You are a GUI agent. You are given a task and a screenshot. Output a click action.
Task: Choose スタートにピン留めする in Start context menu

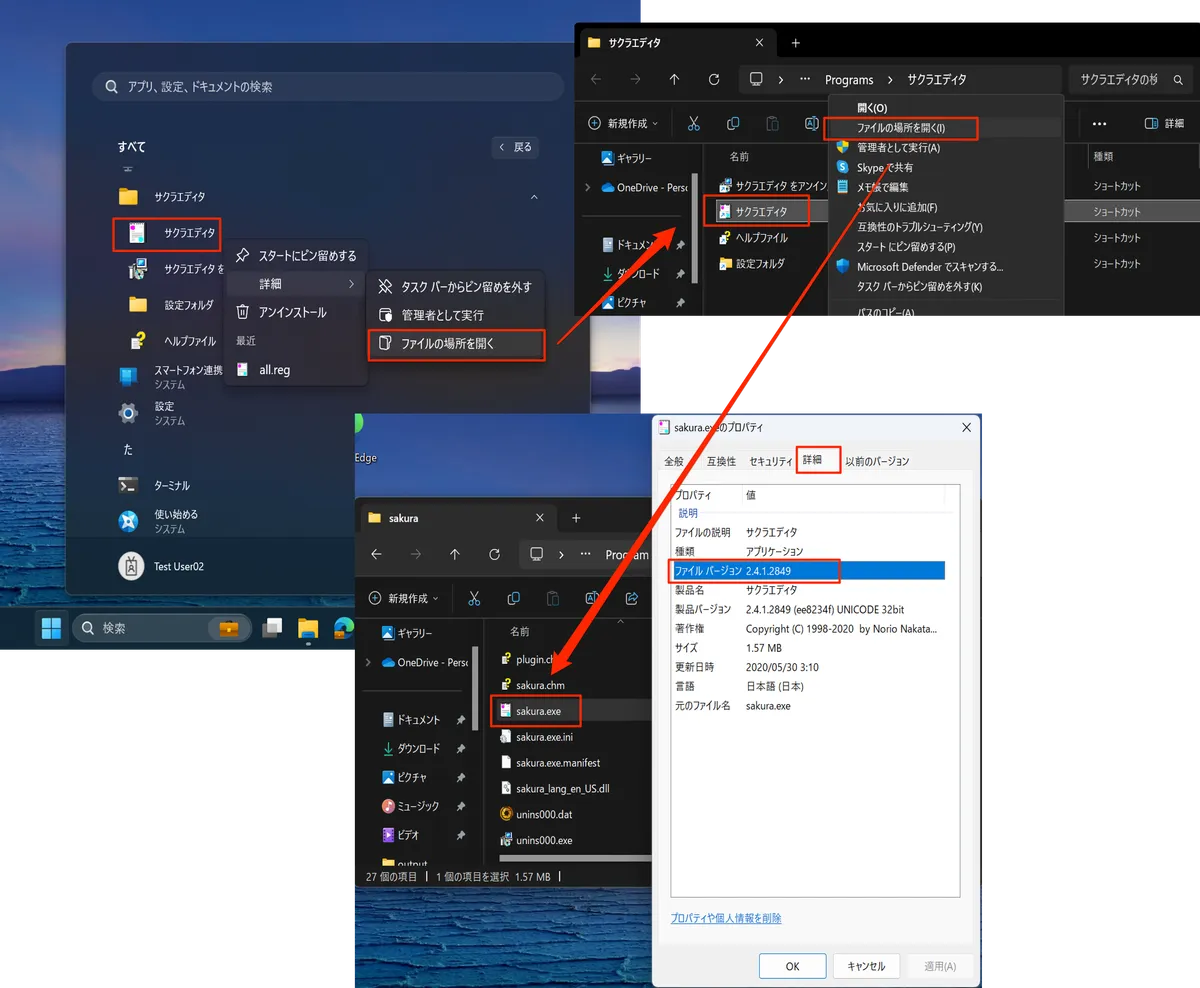(x=295, y=256)
